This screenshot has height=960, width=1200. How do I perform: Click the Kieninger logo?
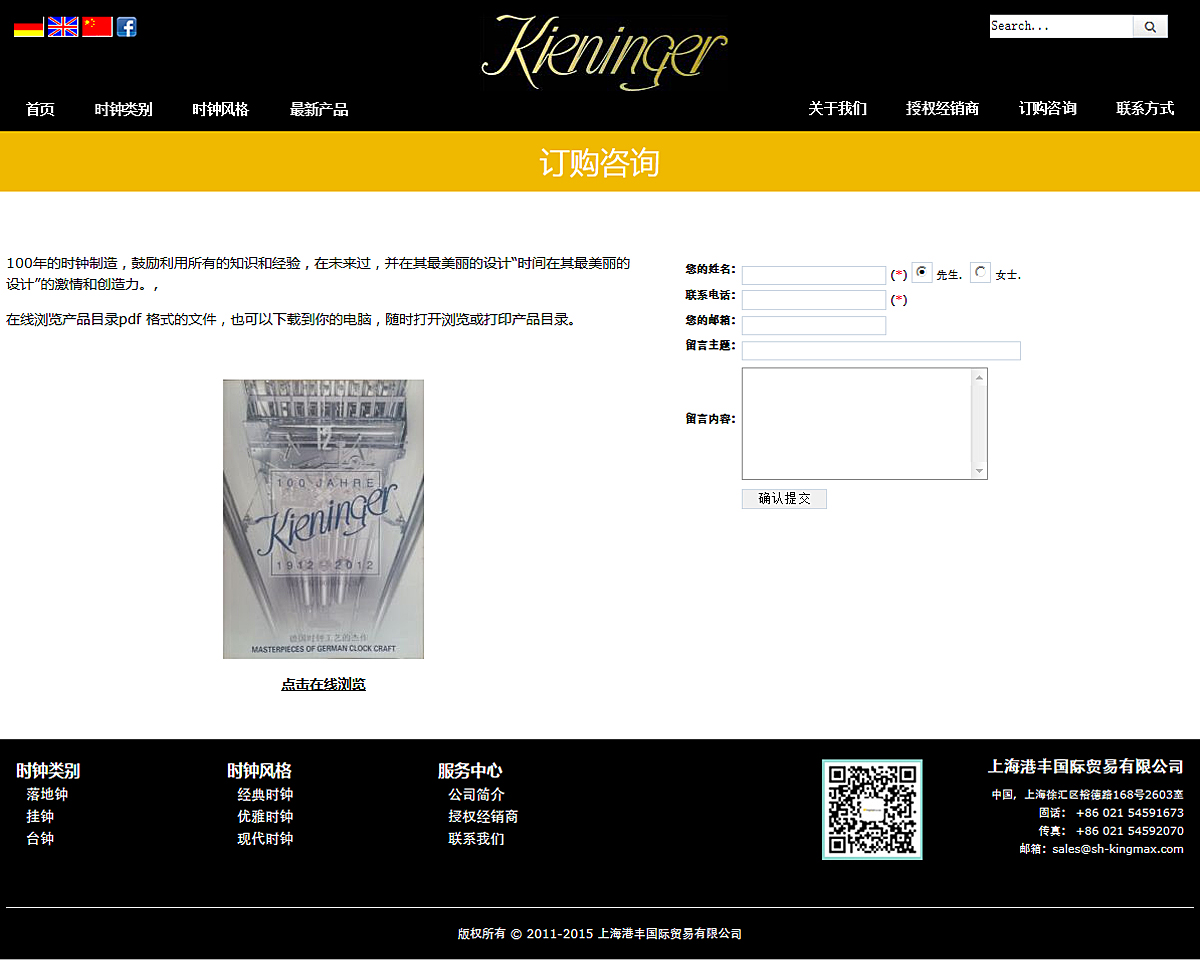tap(604, 53)
